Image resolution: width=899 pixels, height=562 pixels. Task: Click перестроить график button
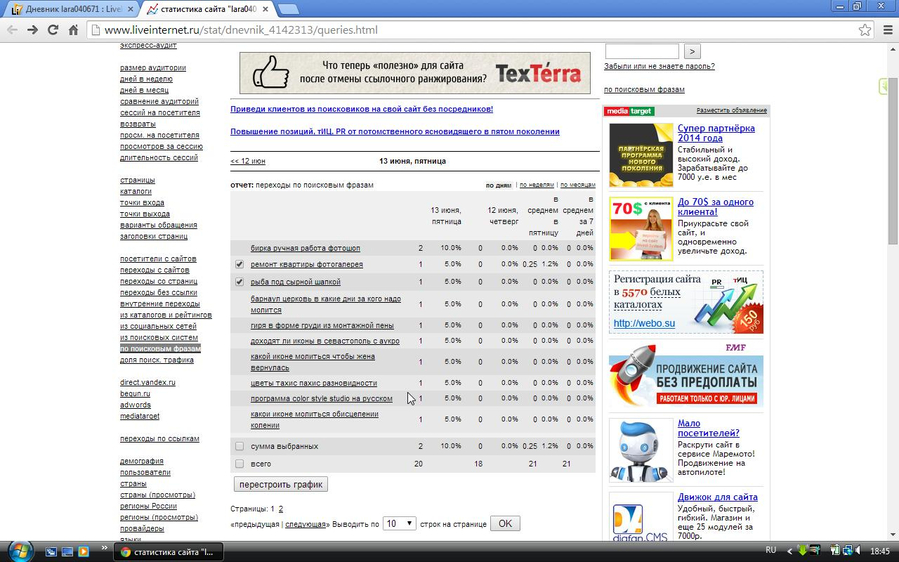281,485
